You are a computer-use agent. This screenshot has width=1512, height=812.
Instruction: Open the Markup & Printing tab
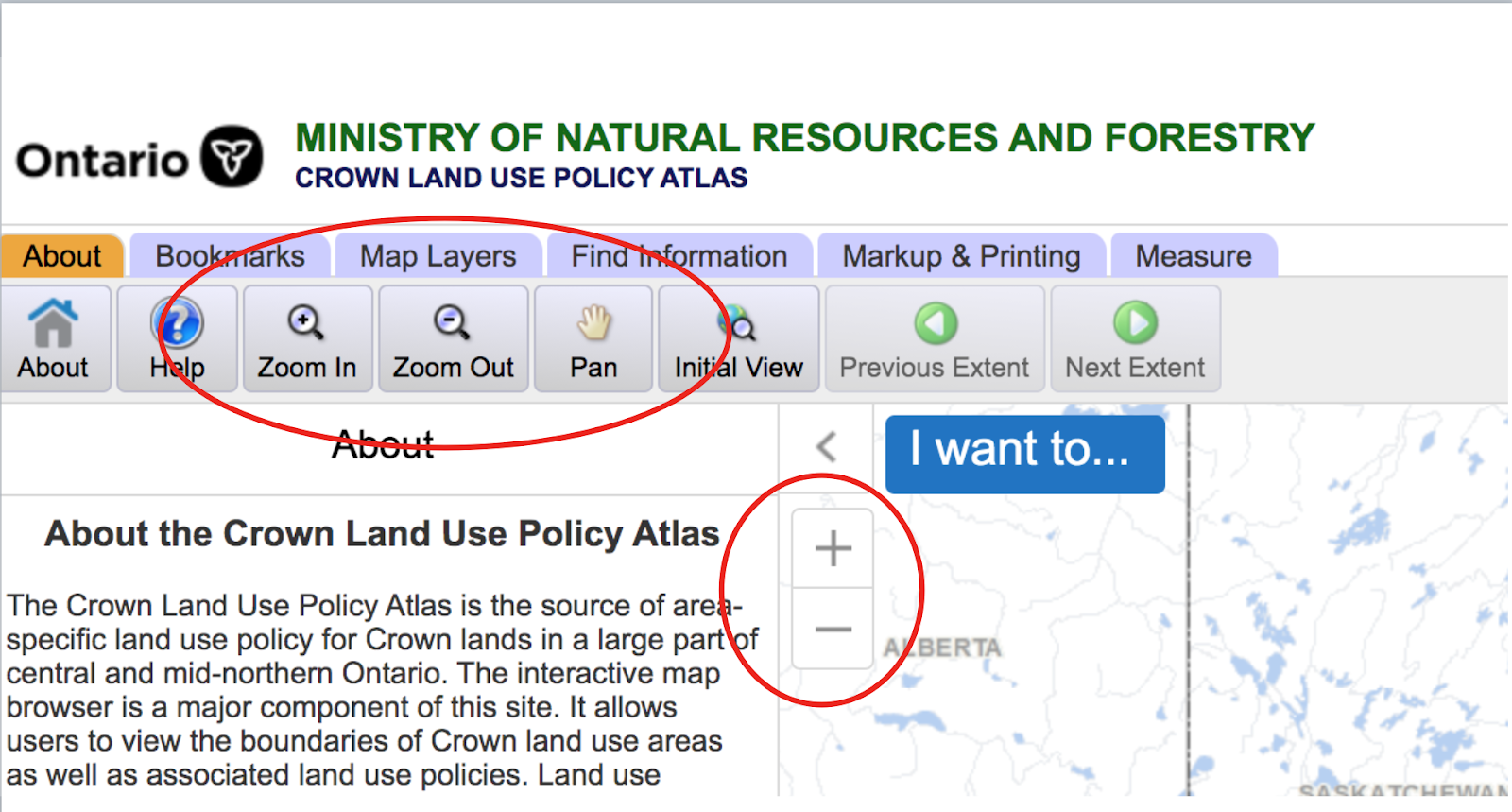961,256
